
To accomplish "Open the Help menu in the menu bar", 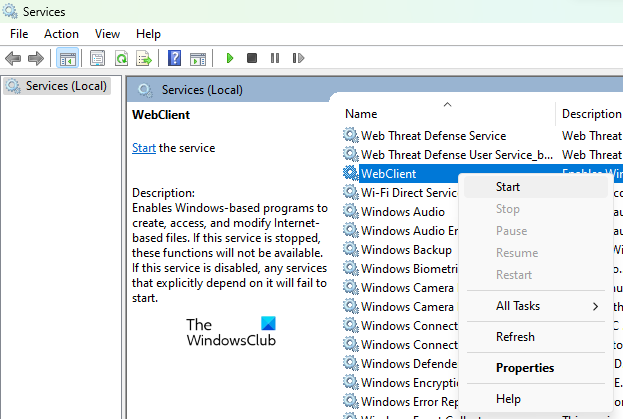I will (x=148, y=34).
